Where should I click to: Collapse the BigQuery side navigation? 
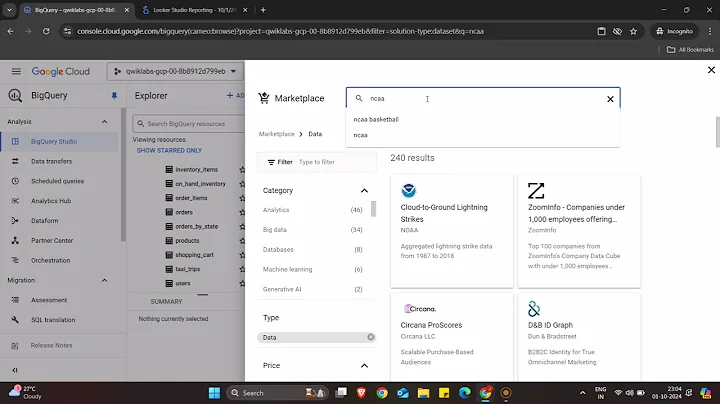click(x=15, y=370)
